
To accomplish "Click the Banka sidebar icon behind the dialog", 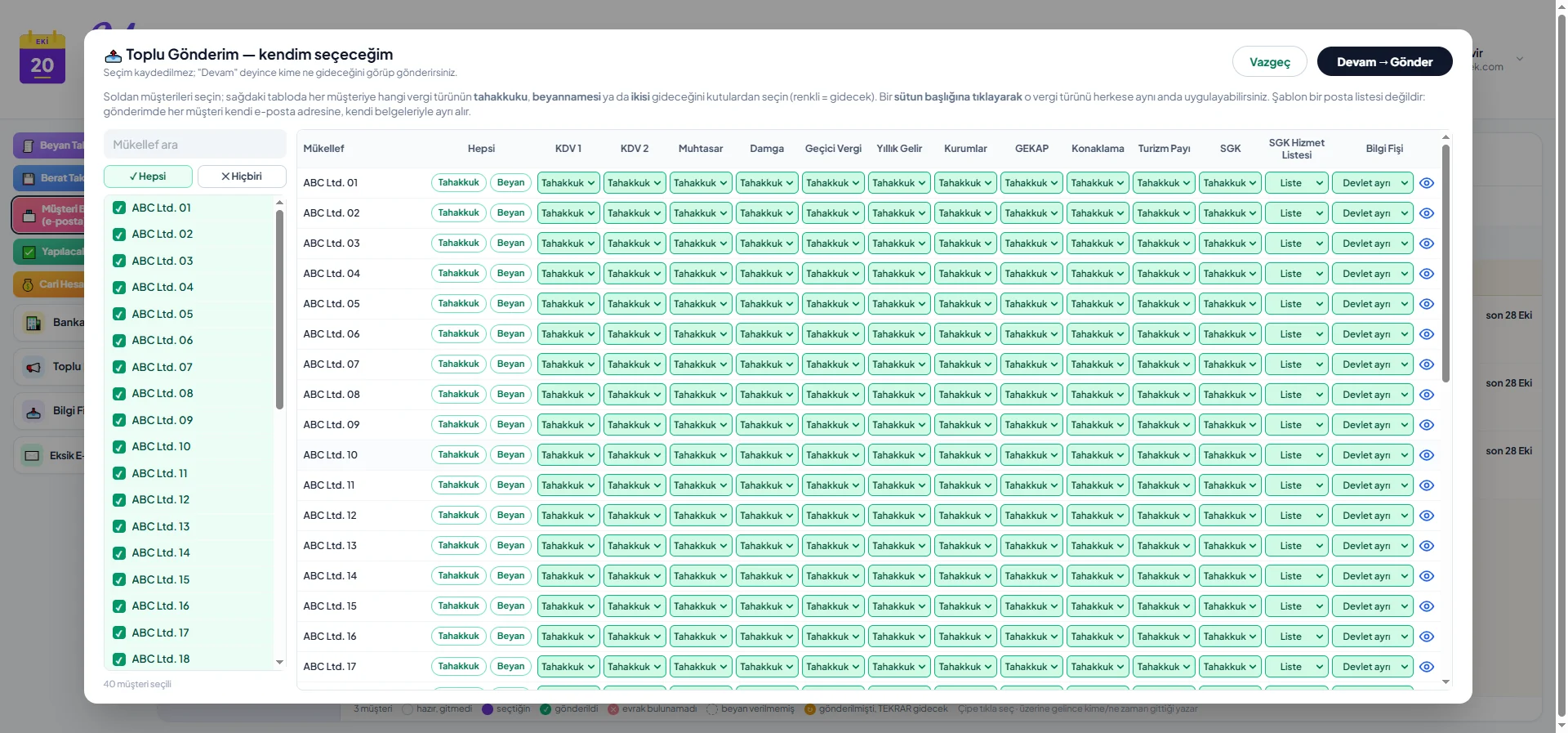I will pos(33,323).
